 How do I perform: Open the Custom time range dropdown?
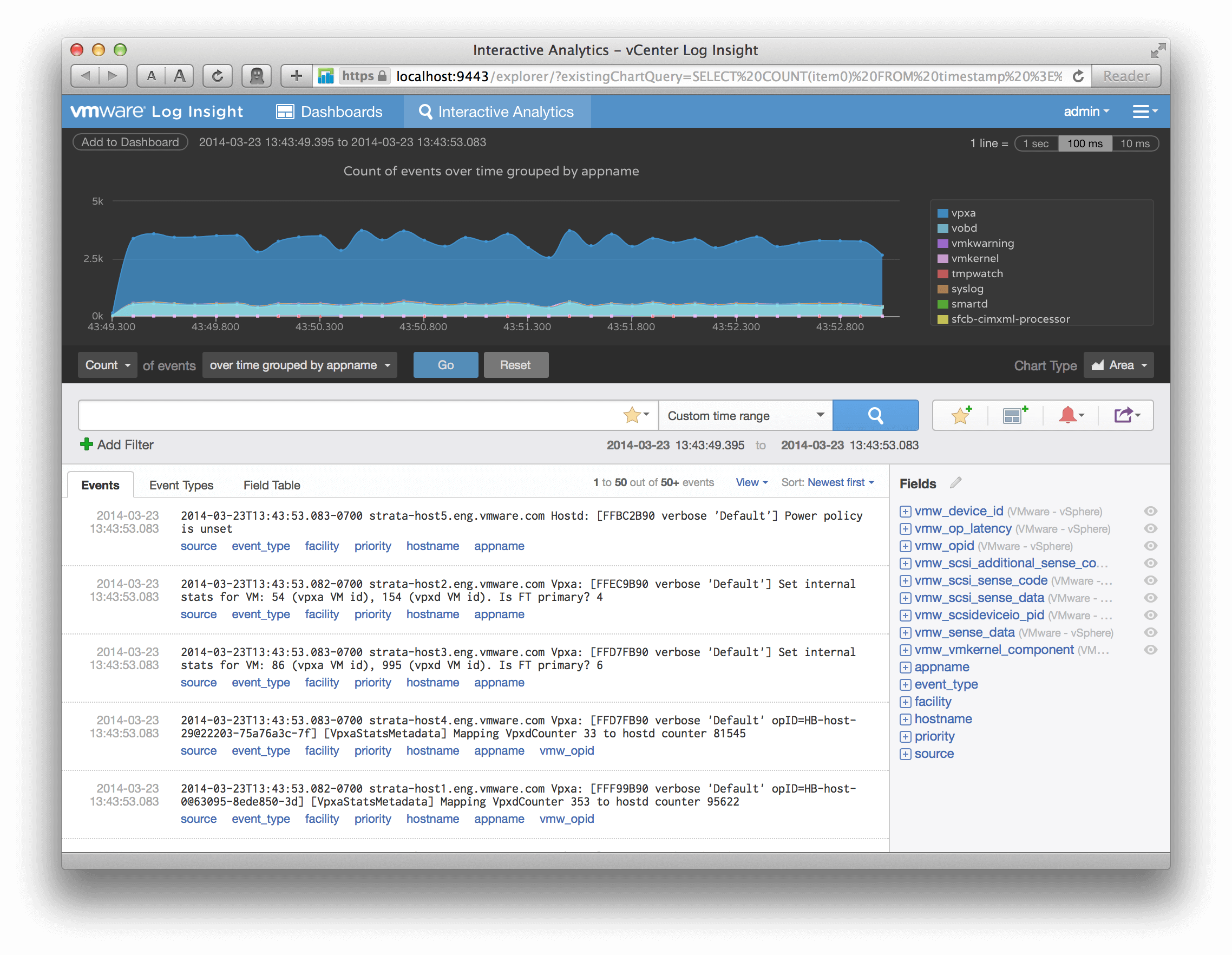point(745,416)
